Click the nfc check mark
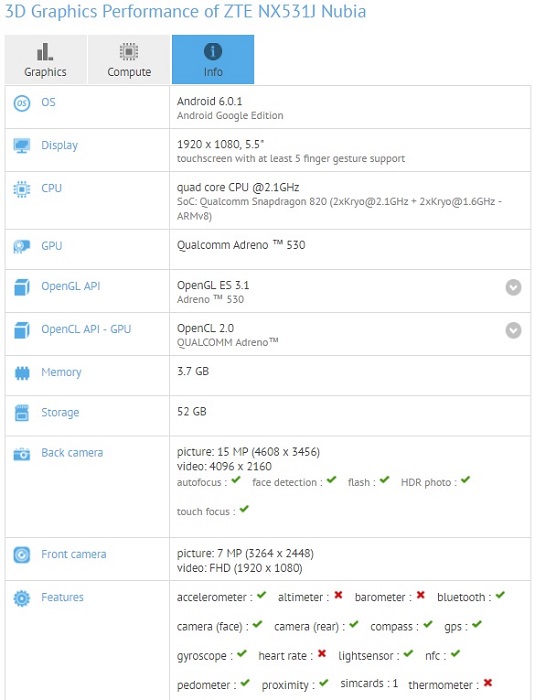Screen dimensions: 535x700 point(455,654)
